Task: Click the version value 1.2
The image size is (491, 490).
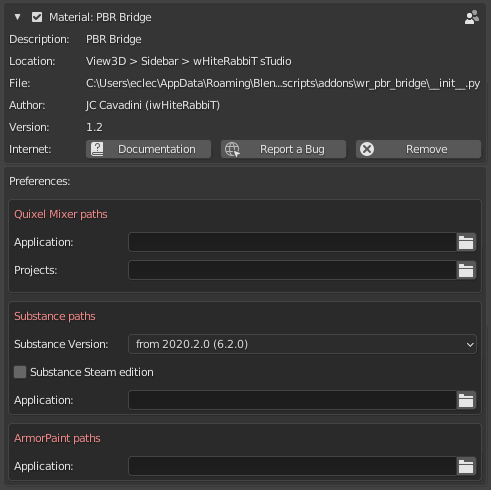Action: [x=94, y=127]
